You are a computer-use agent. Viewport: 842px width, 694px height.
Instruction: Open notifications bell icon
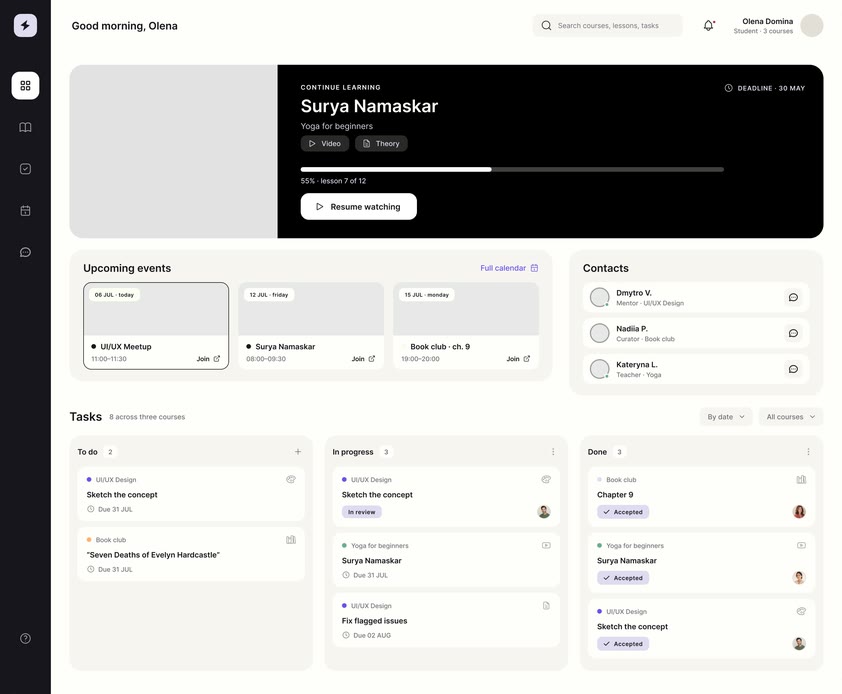[709, 25]
